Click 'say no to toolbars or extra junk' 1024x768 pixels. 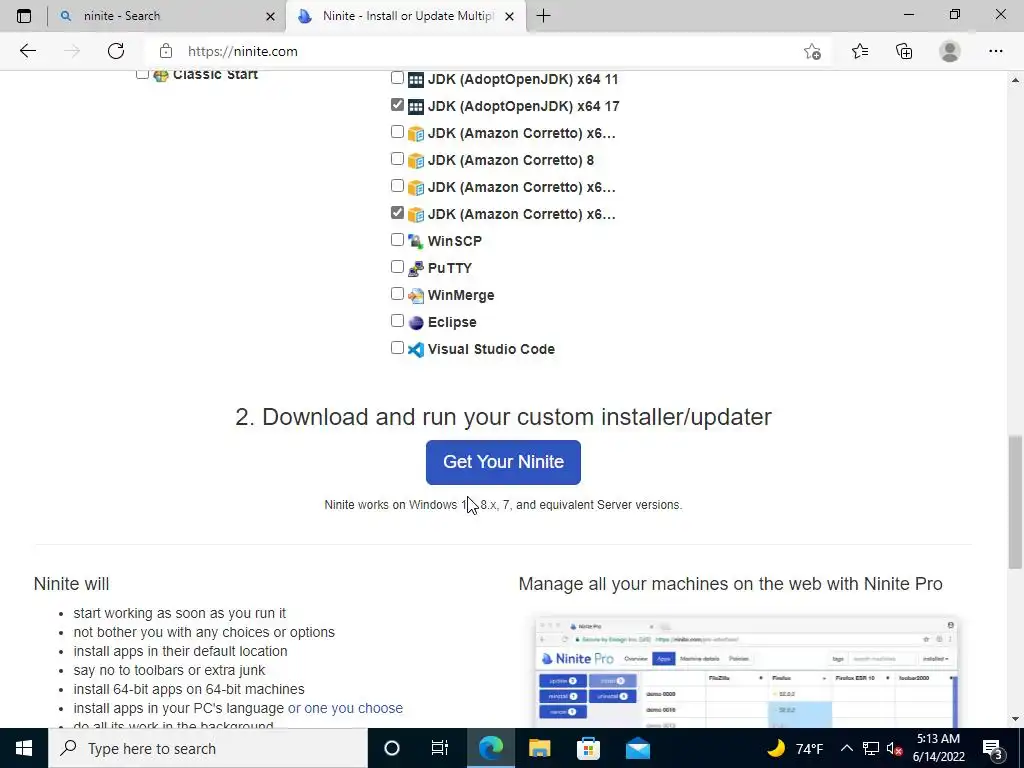point(169,670)
